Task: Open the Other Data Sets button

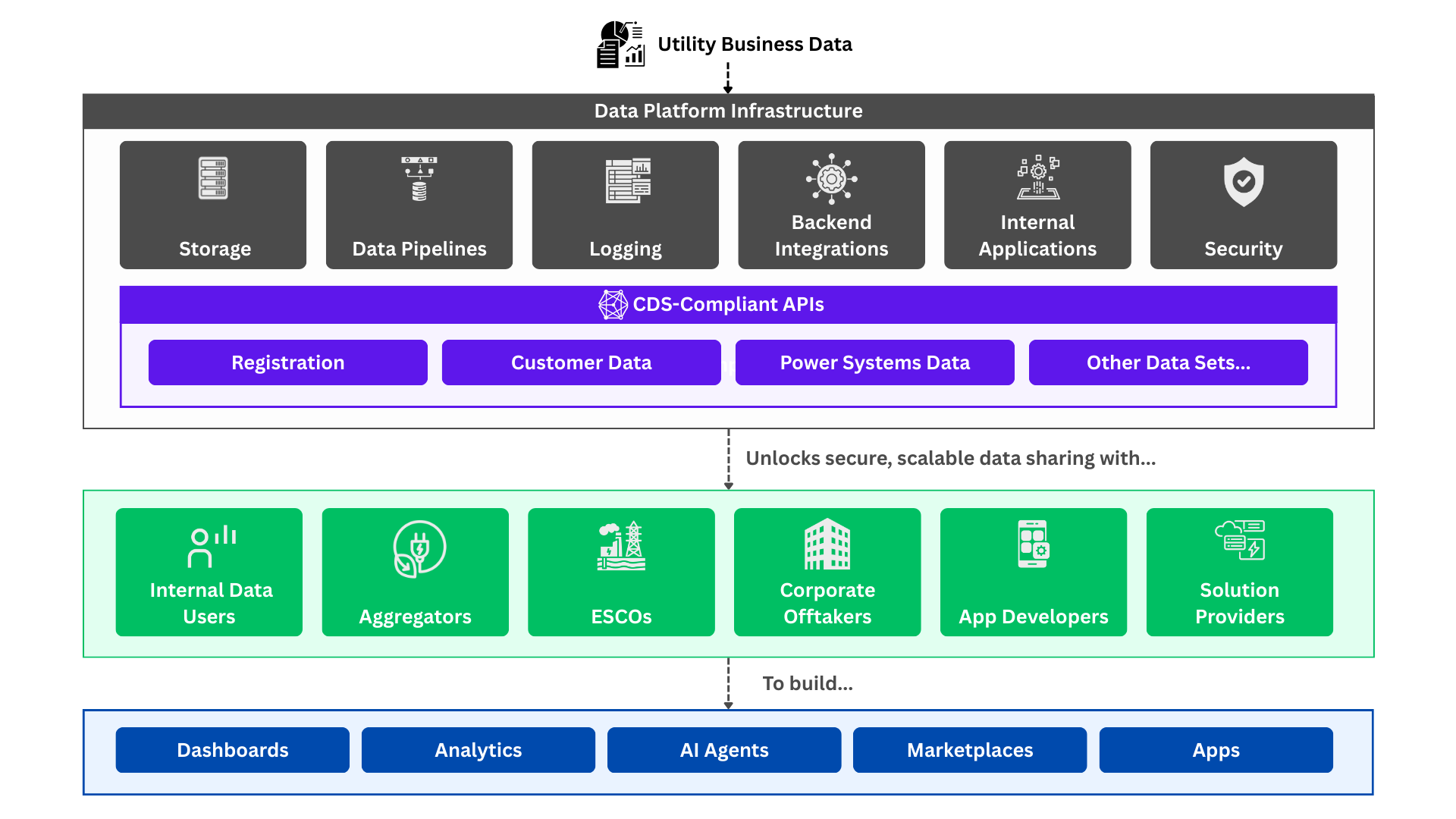Action: (x=1169, y=362)
